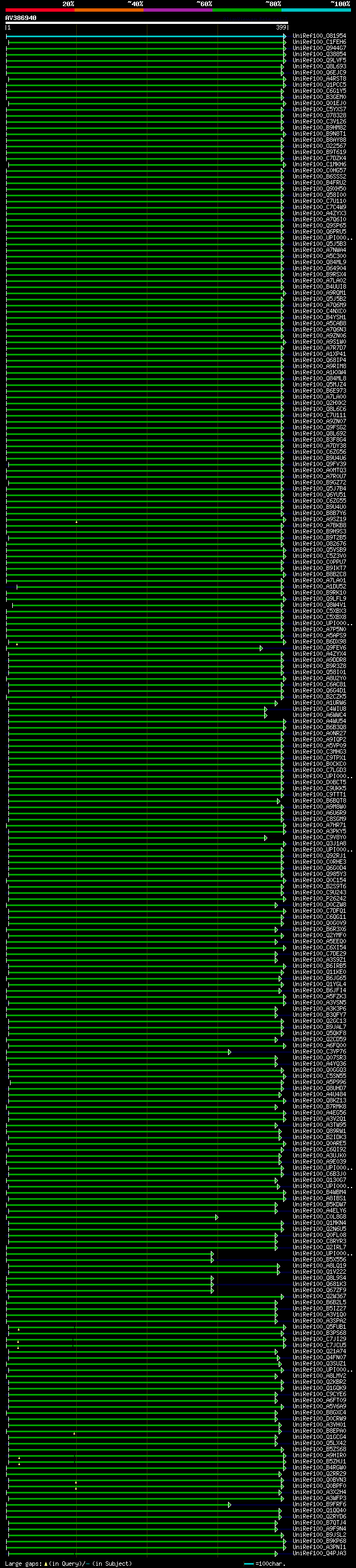Screen dimensions: 356x1568
Task: Click the orange ~40% identity legend bar
Action: [109, 10]
